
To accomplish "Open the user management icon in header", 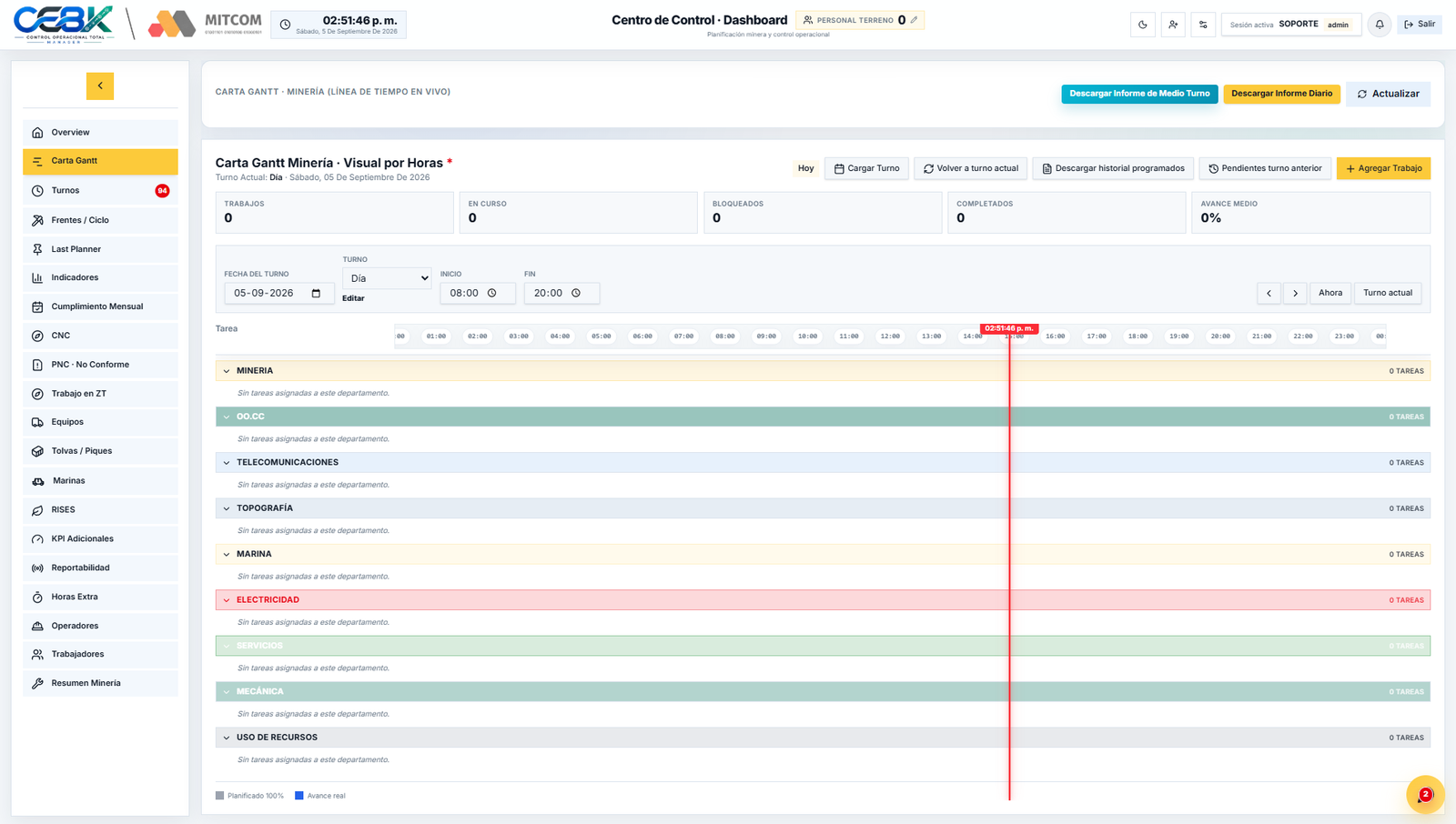I will point(1173,25).
